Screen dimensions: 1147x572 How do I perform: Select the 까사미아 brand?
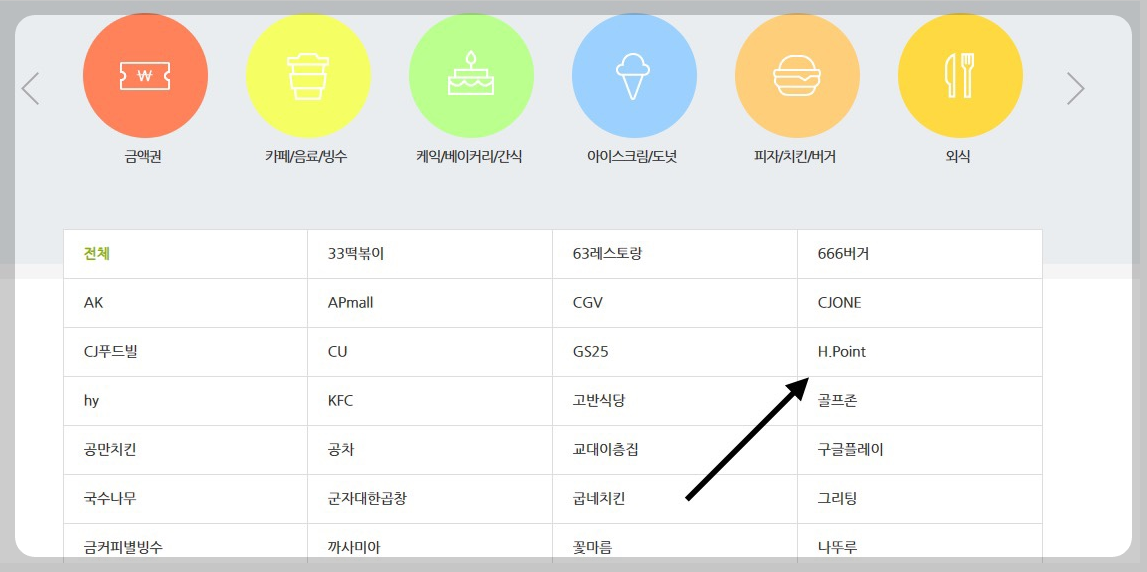[x=430, y=543]
